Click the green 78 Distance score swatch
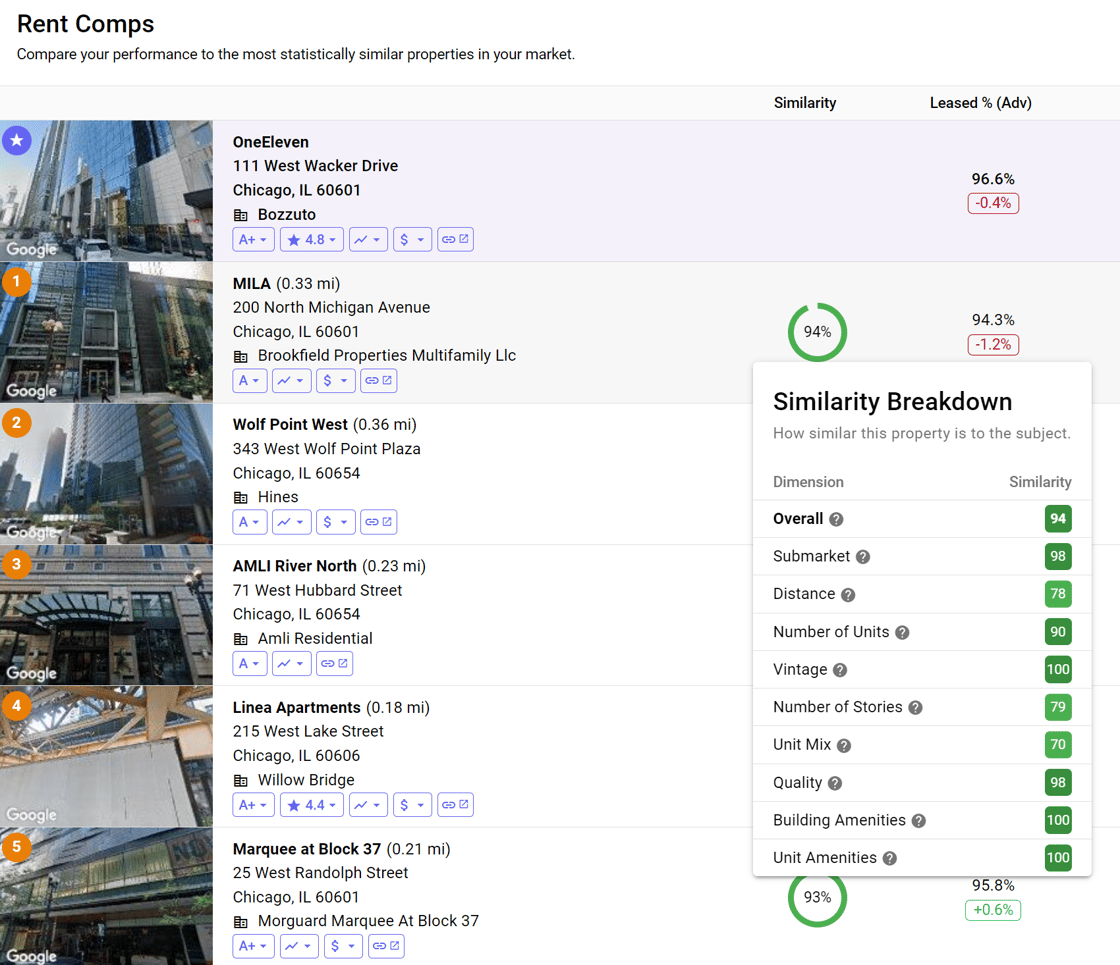Screen dimensions: 1120x965 coord(1058,594)
